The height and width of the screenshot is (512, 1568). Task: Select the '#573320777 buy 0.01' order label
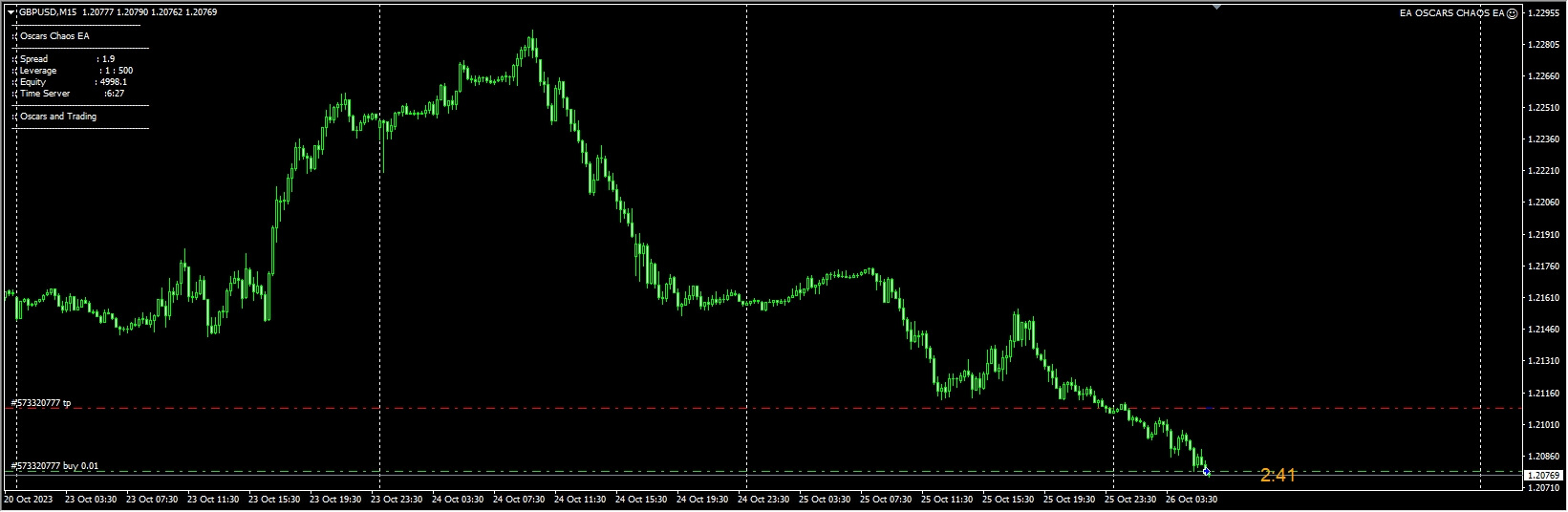(x=54, y=466)
